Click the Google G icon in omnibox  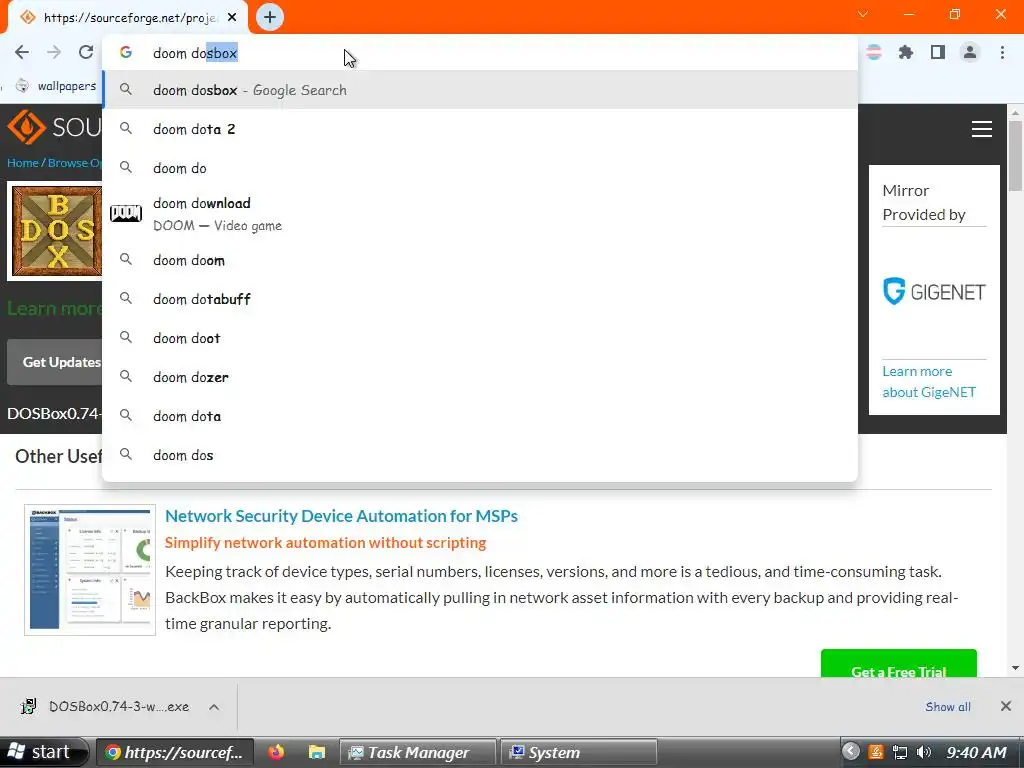point(126,52)
